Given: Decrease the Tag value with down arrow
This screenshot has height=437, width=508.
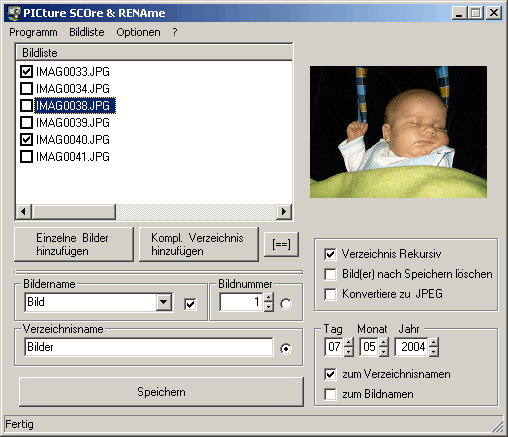Looking at the screenshot, I should click(349, 352).
